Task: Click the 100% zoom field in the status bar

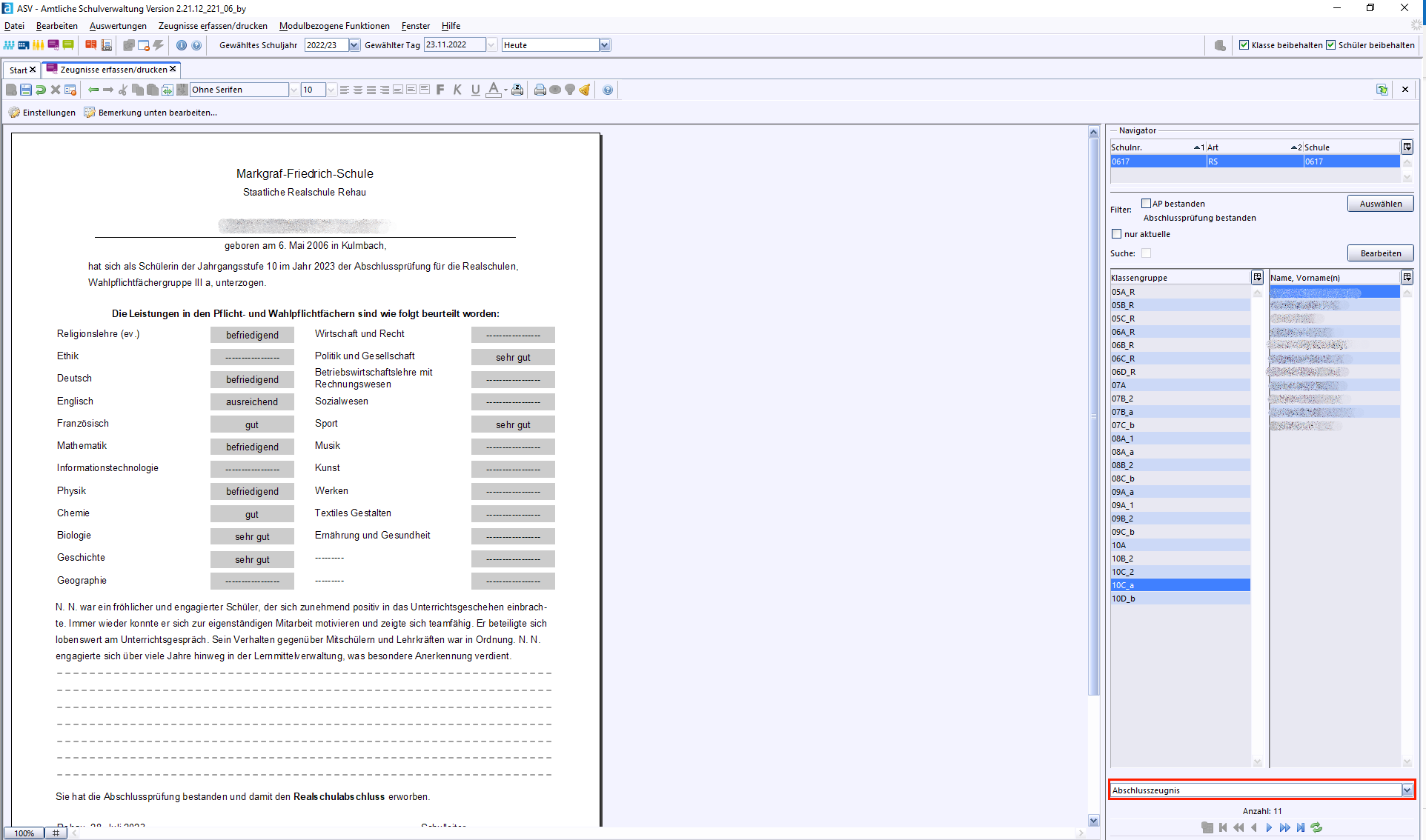Action: coord(24,833)
